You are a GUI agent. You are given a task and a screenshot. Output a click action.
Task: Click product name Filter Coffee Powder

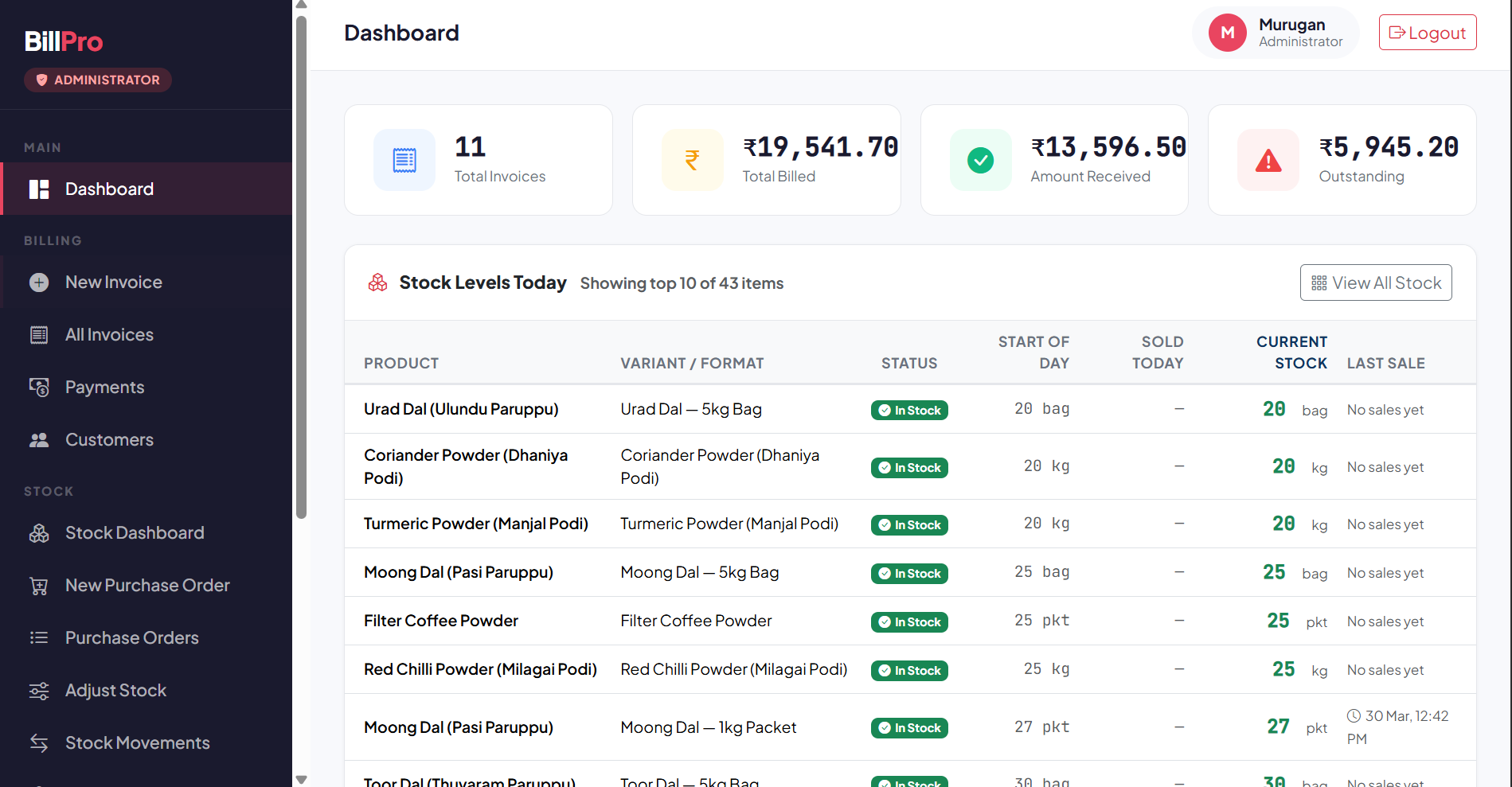click(441, 621)
